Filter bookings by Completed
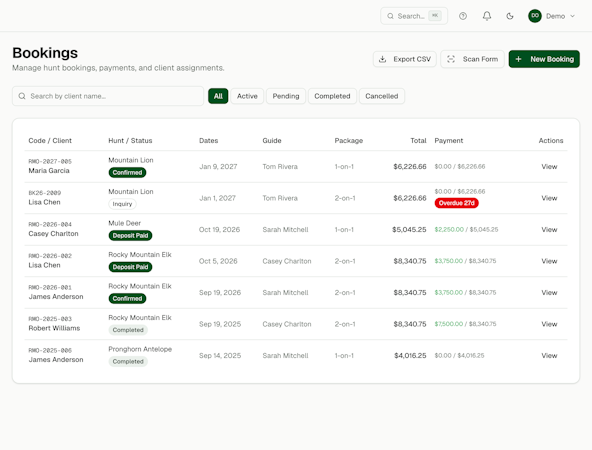592x450 pixels. pyautogui.click(x=332, y=96)
